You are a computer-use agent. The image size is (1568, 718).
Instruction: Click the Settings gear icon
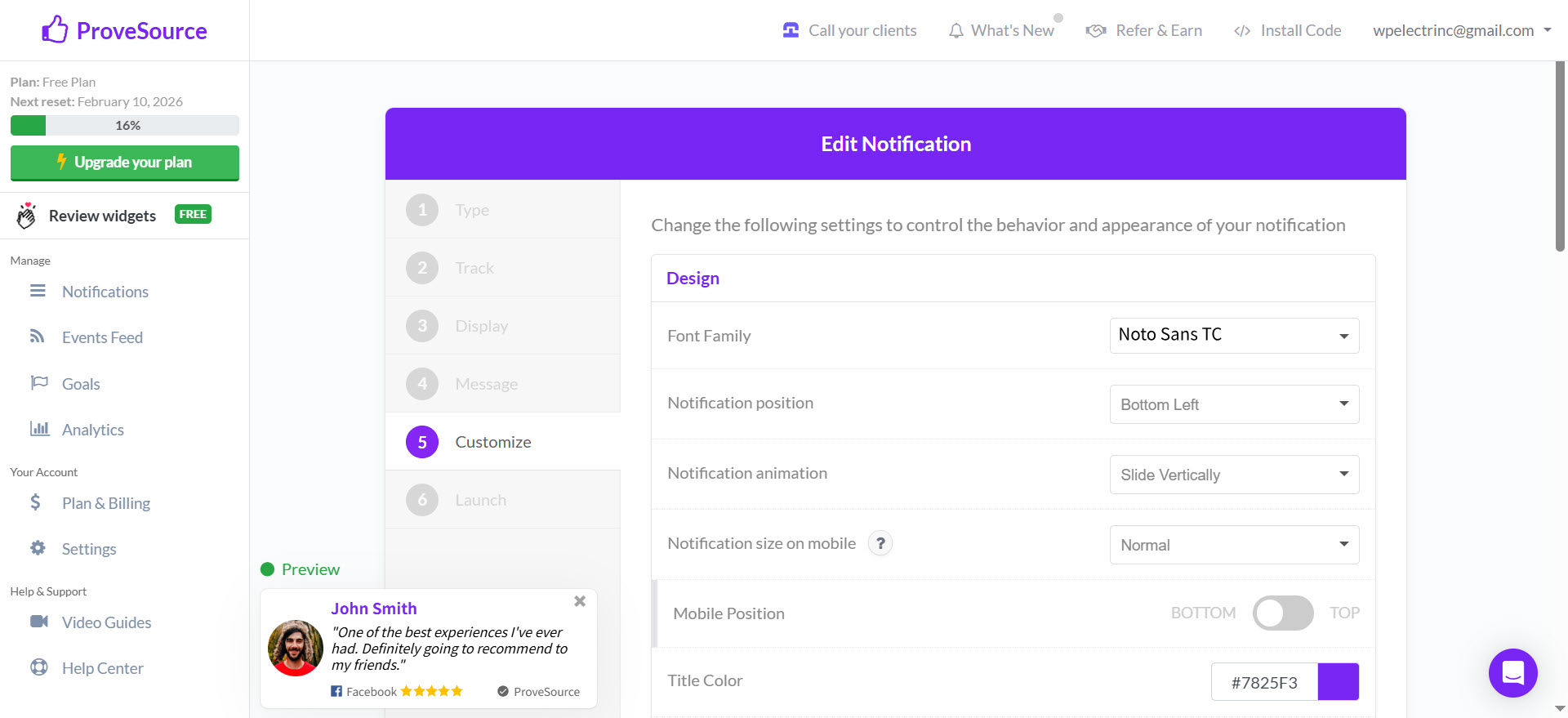coord(38,548)
